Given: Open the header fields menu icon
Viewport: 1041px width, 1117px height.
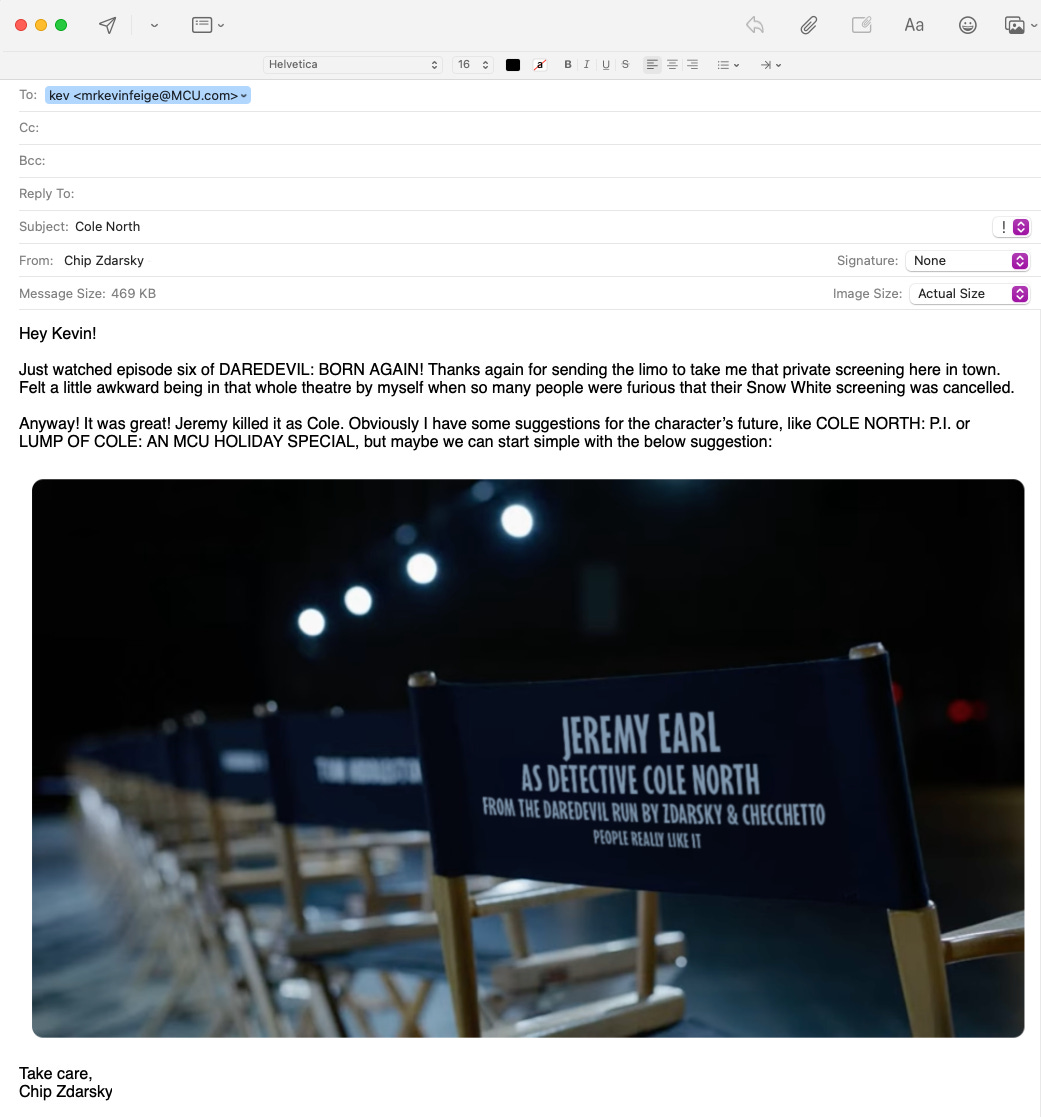Looking at the screenshot, I should pos(207,25).
